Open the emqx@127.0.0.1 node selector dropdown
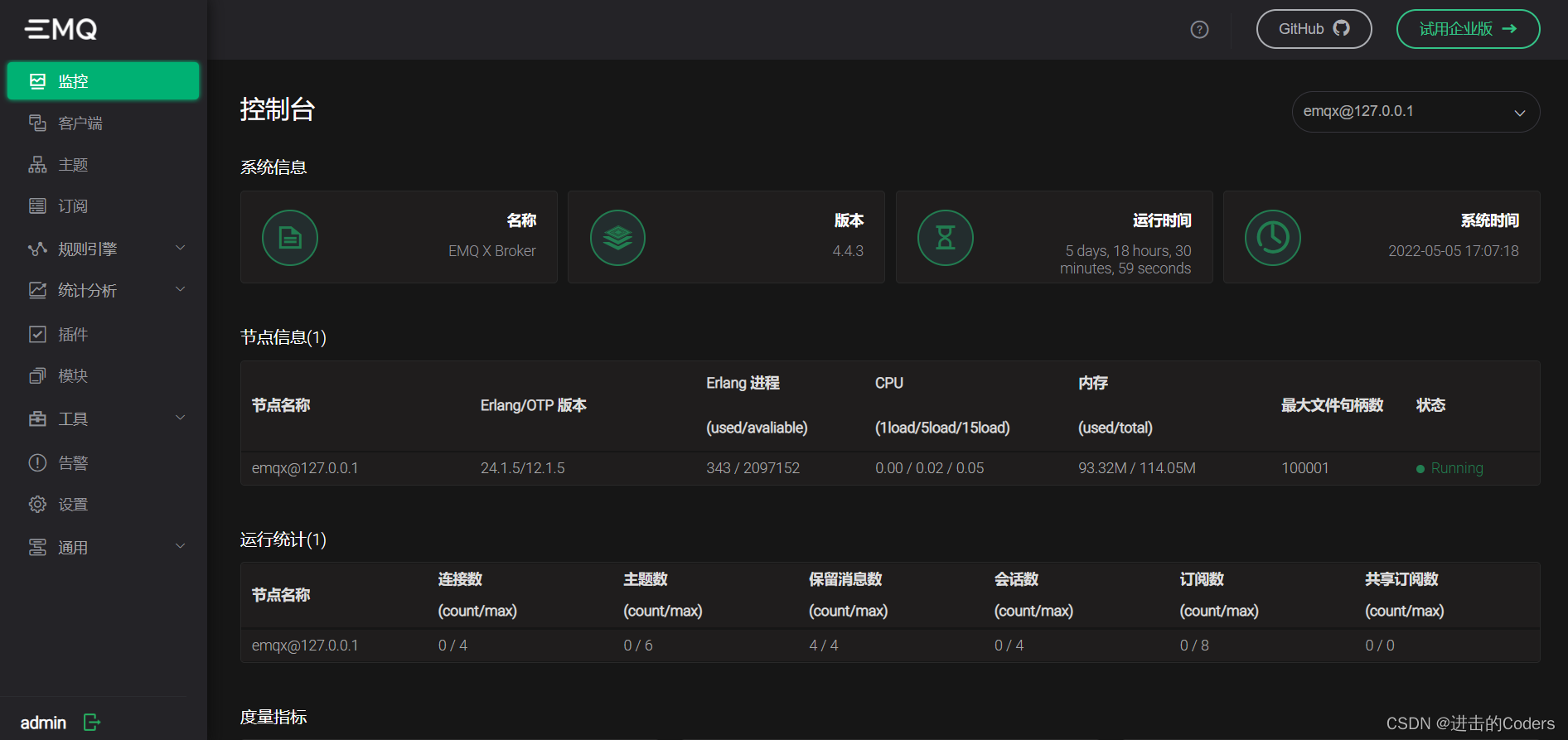This screenshot has width=1568, height=740. (1416, 112)
